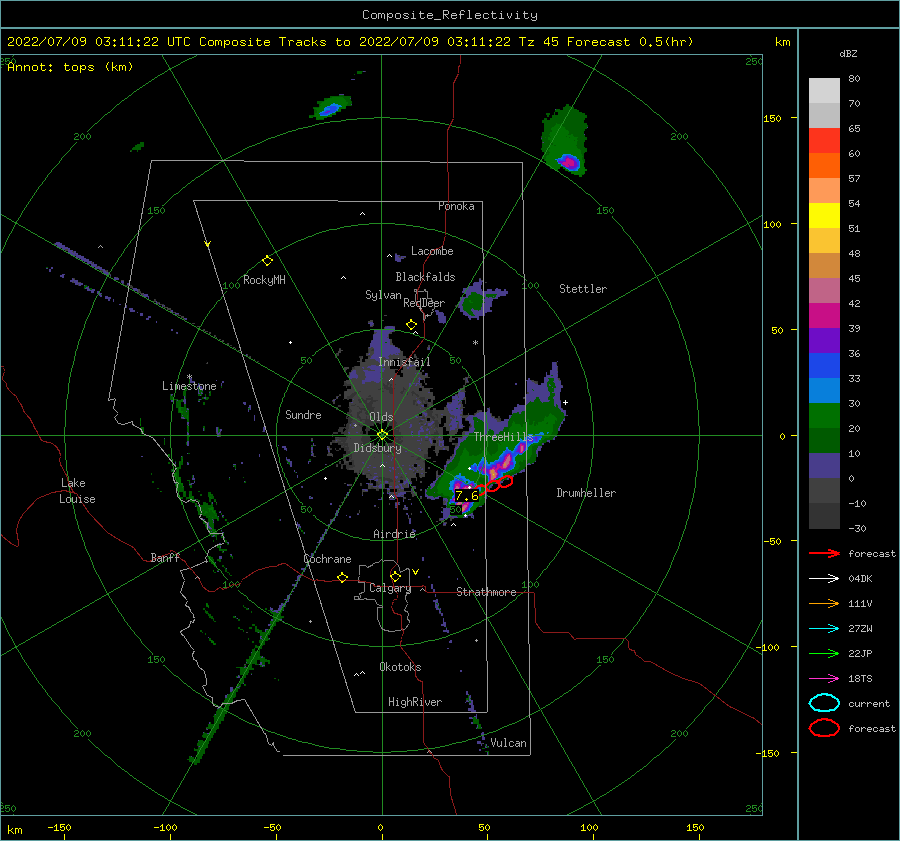Click the 80 dBZ light gray swatch

click(x=824, y=90)
